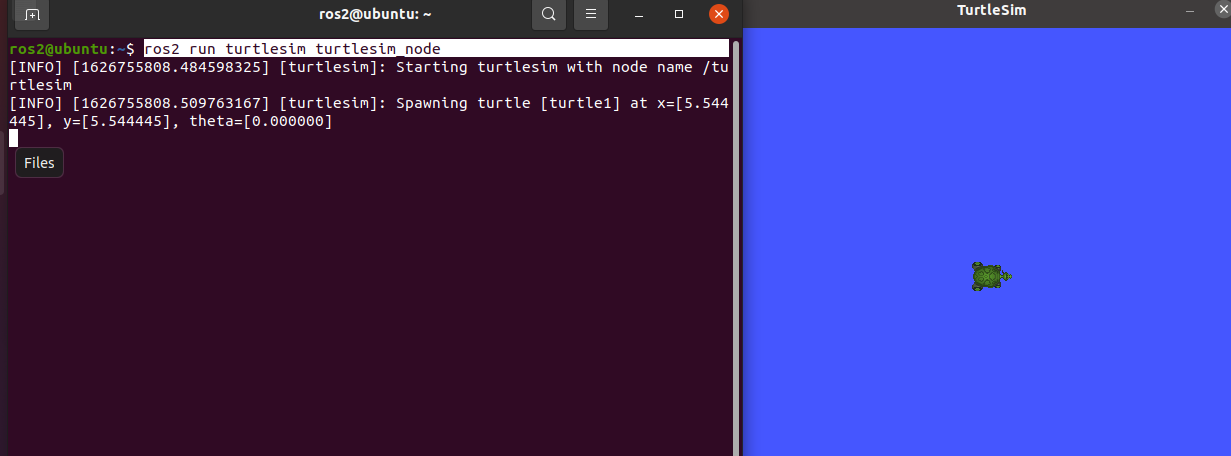
Task: Click the TurtleSim title bar text
Action: (991, 10)
